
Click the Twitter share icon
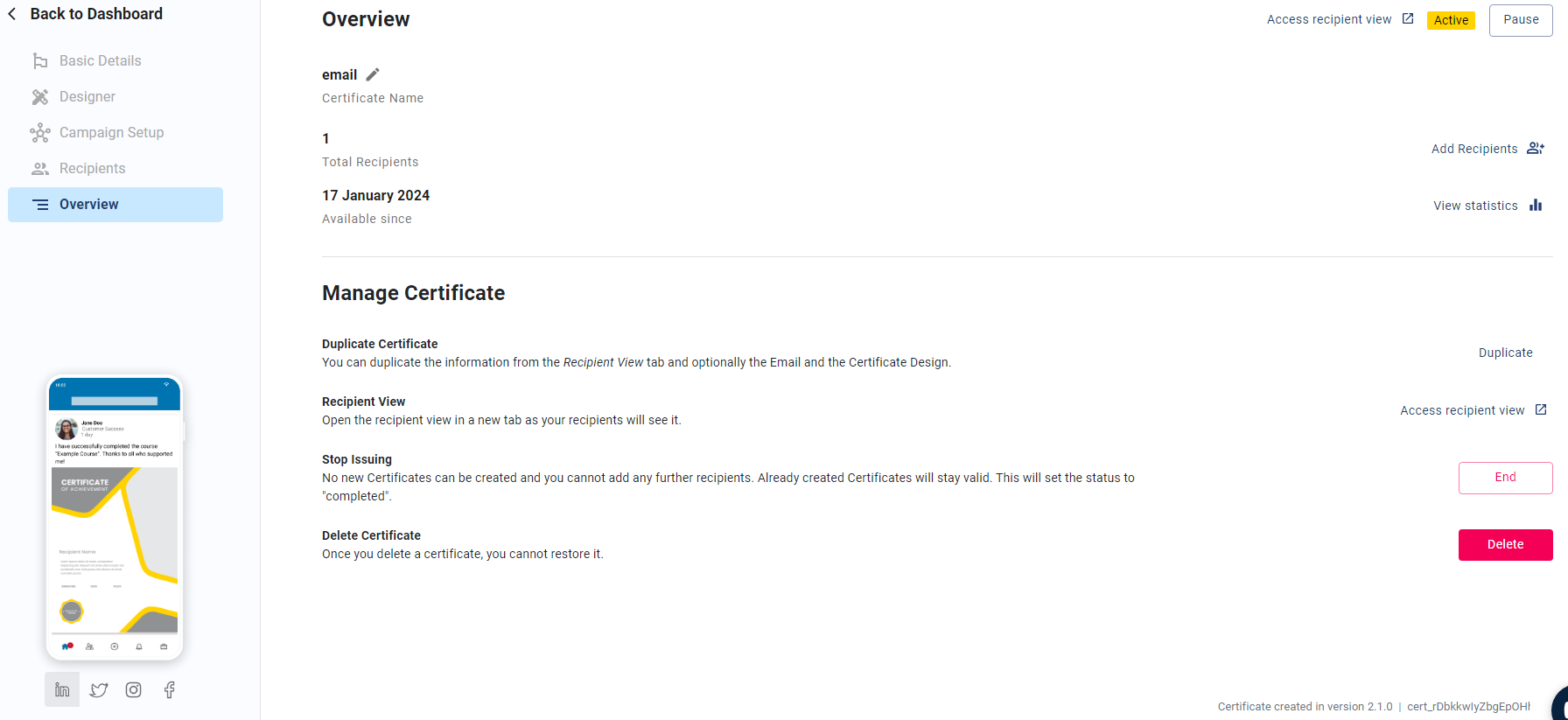coord(98,689)
